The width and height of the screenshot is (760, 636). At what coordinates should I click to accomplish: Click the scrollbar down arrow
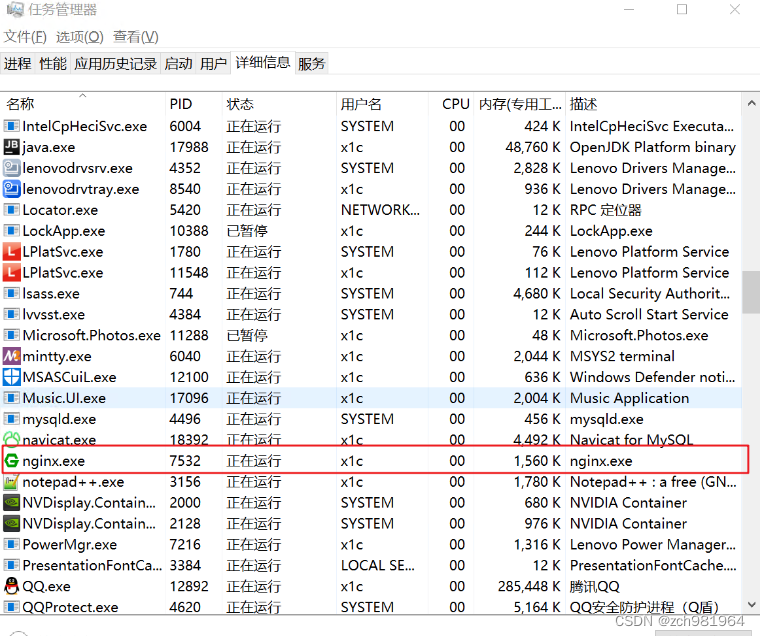tap(751, 604)
